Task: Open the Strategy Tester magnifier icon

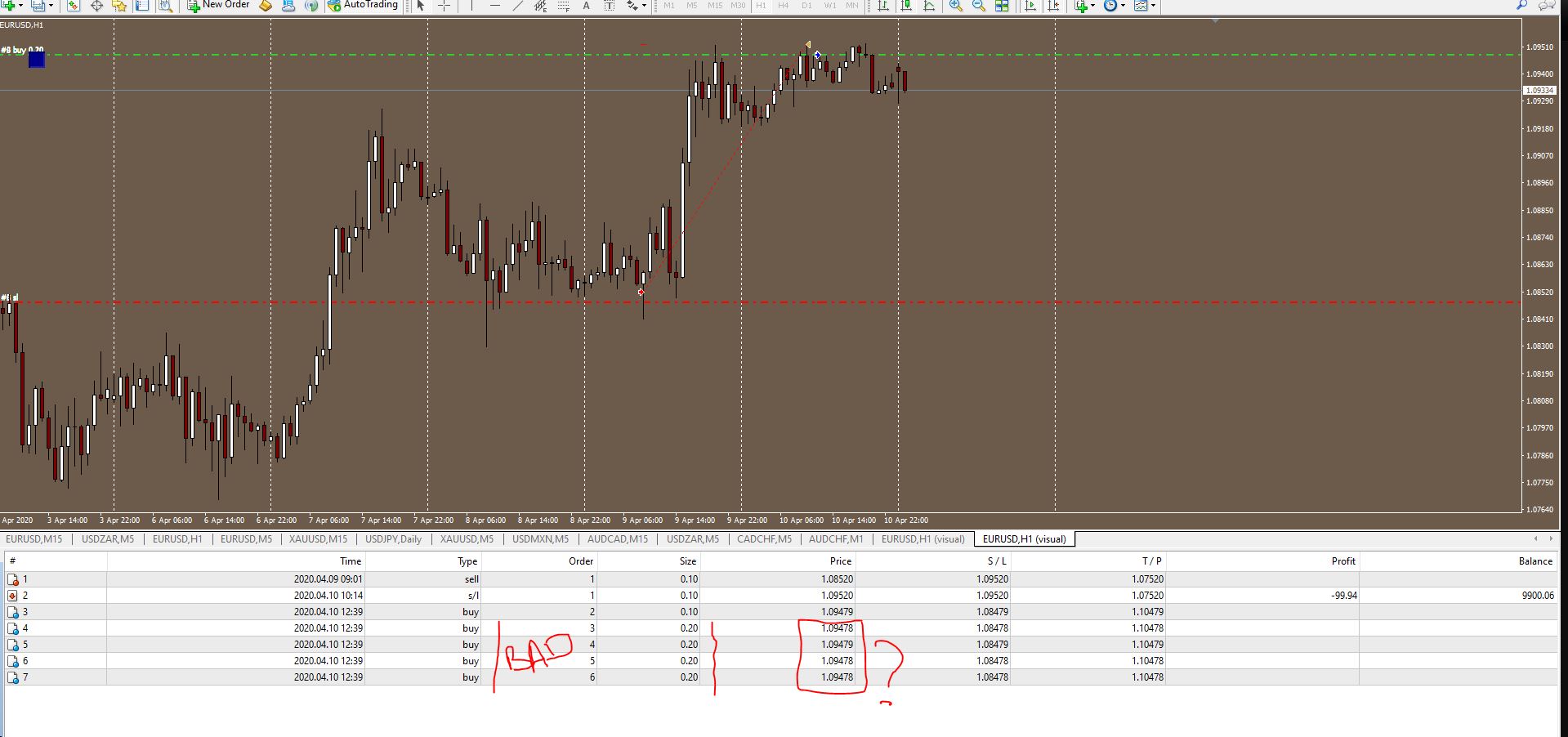Action: (x=165, y=6)
